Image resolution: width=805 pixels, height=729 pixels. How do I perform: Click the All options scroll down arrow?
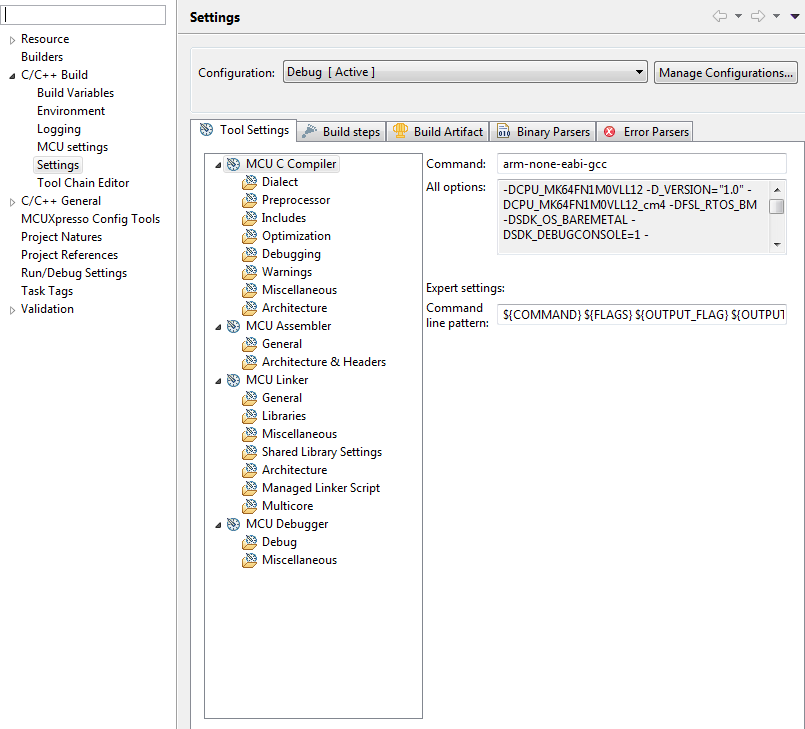point(777,245)
